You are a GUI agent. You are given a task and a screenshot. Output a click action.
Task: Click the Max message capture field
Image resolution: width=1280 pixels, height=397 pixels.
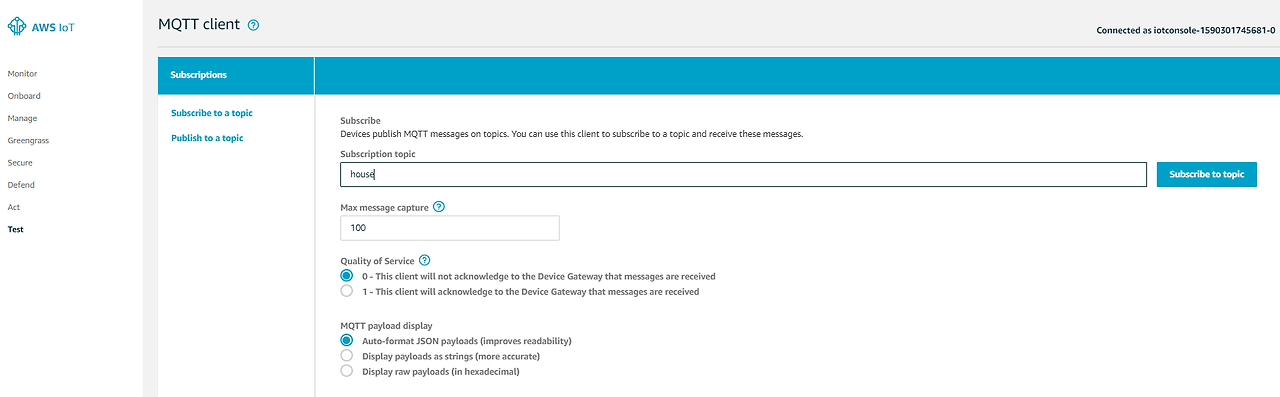450,228
